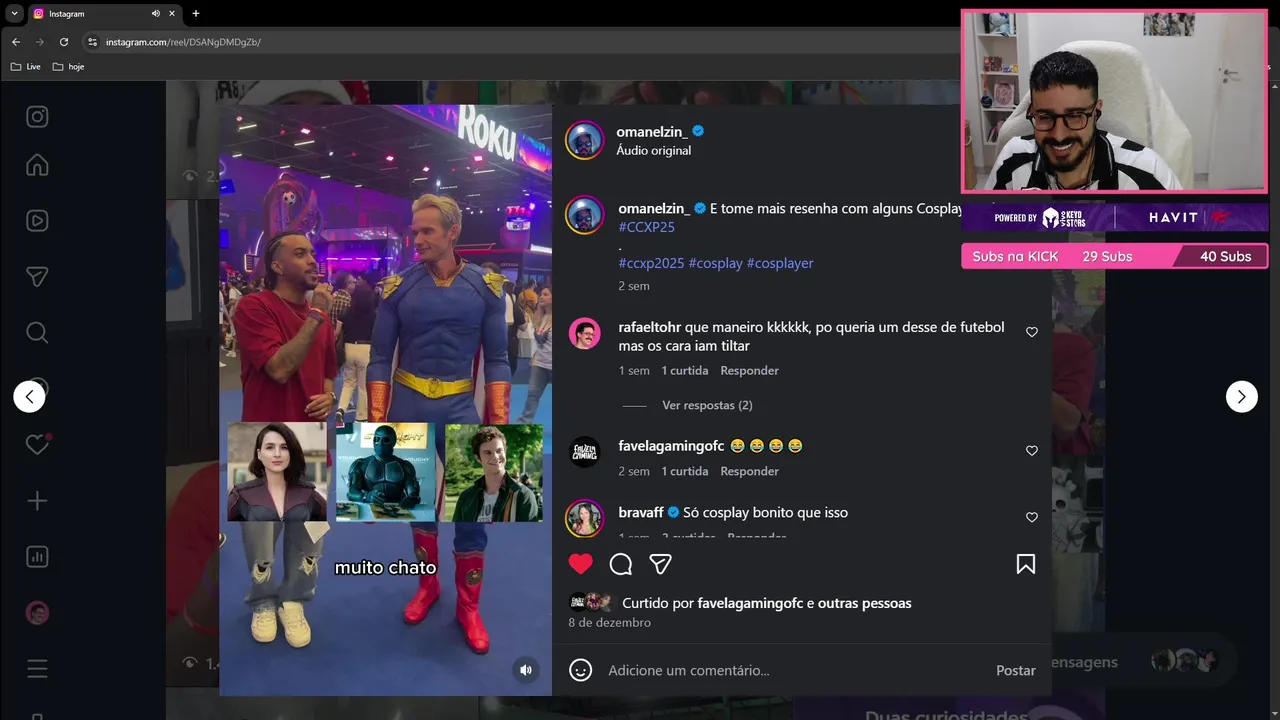The image size is (1280, 720).
Task: Open profile avatar in left sidebar
Action: coord(37,613)
